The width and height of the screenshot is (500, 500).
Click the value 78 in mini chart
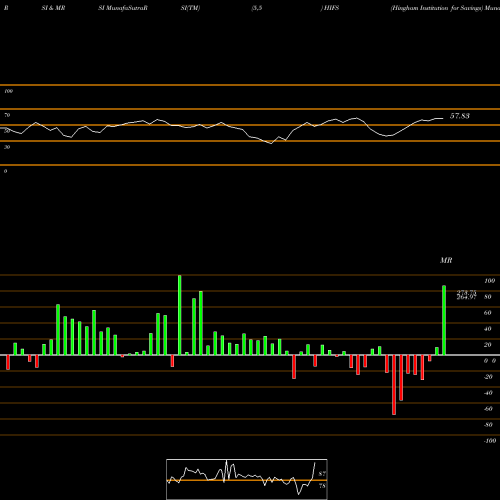(x=322, y=486)
